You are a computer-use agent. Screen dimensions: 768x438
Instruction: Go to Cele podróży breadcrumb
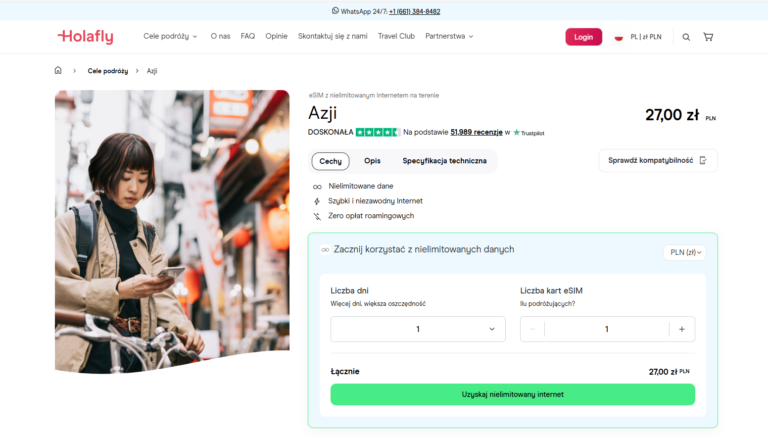tap(108, 71)
